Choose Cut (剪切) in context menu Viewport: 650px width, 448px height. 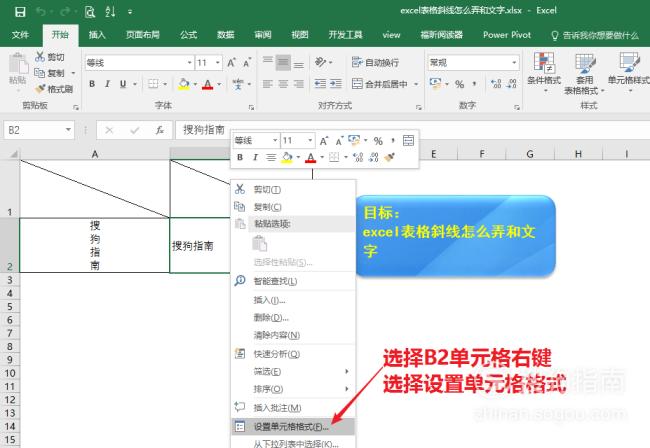[x=293, y=189]
